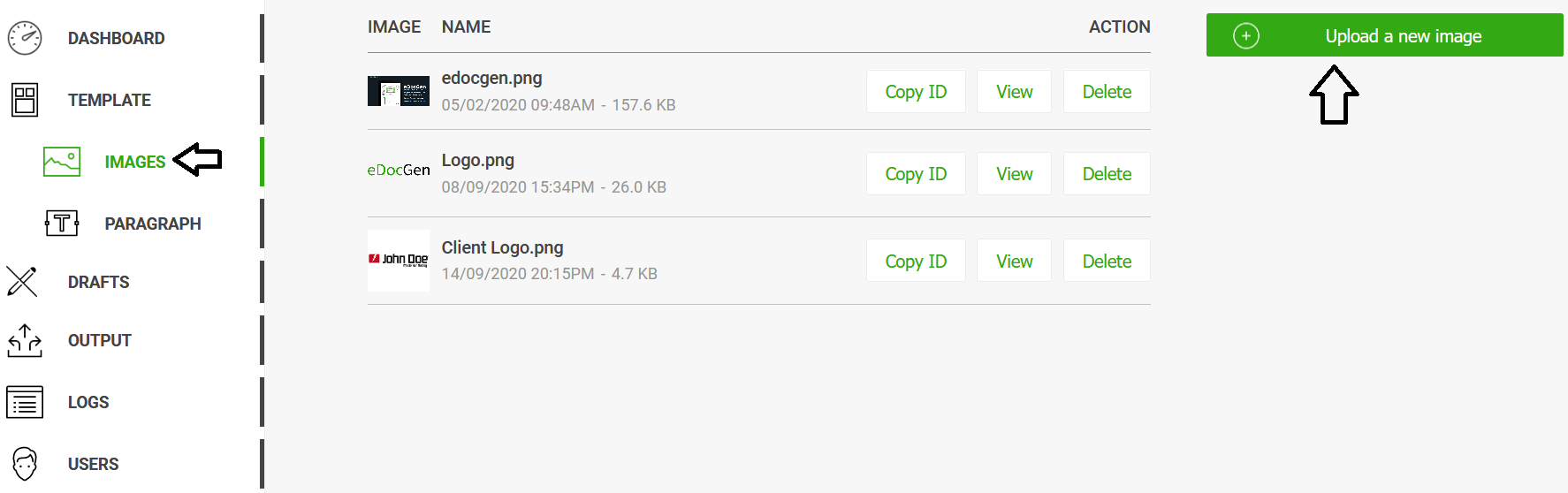The width and height of the screenshot is (1568, 493).
Task: Open the Output menu label
Action: coord(99,340)
